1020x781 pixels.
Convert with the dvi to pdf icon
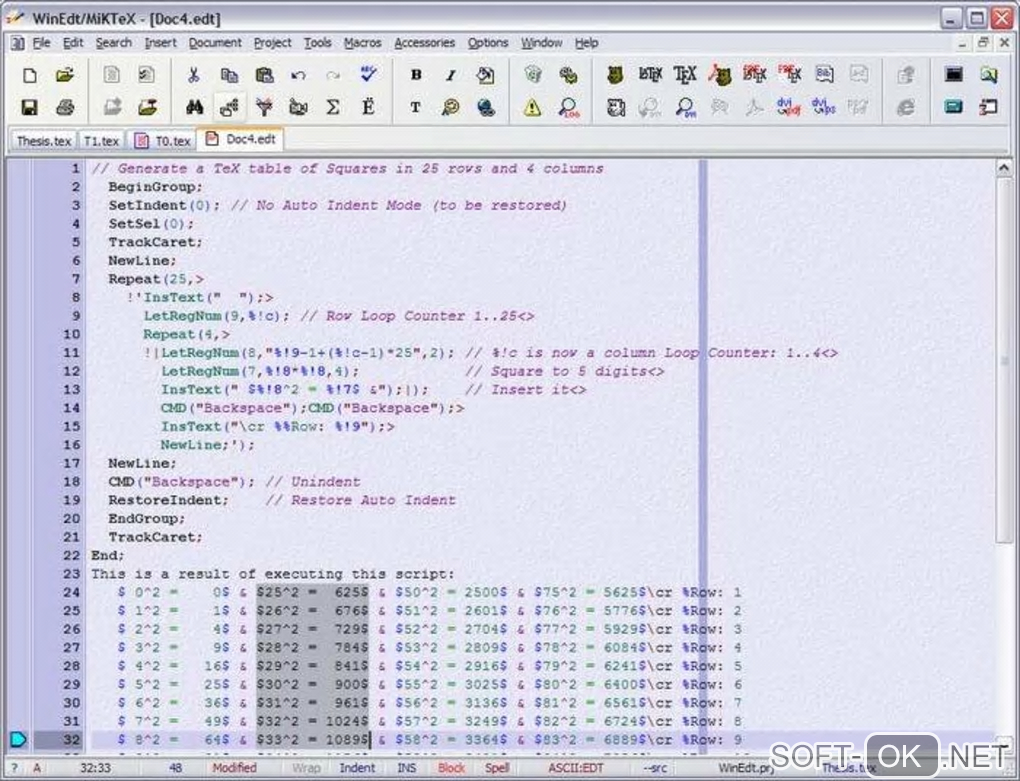[789, 107]
